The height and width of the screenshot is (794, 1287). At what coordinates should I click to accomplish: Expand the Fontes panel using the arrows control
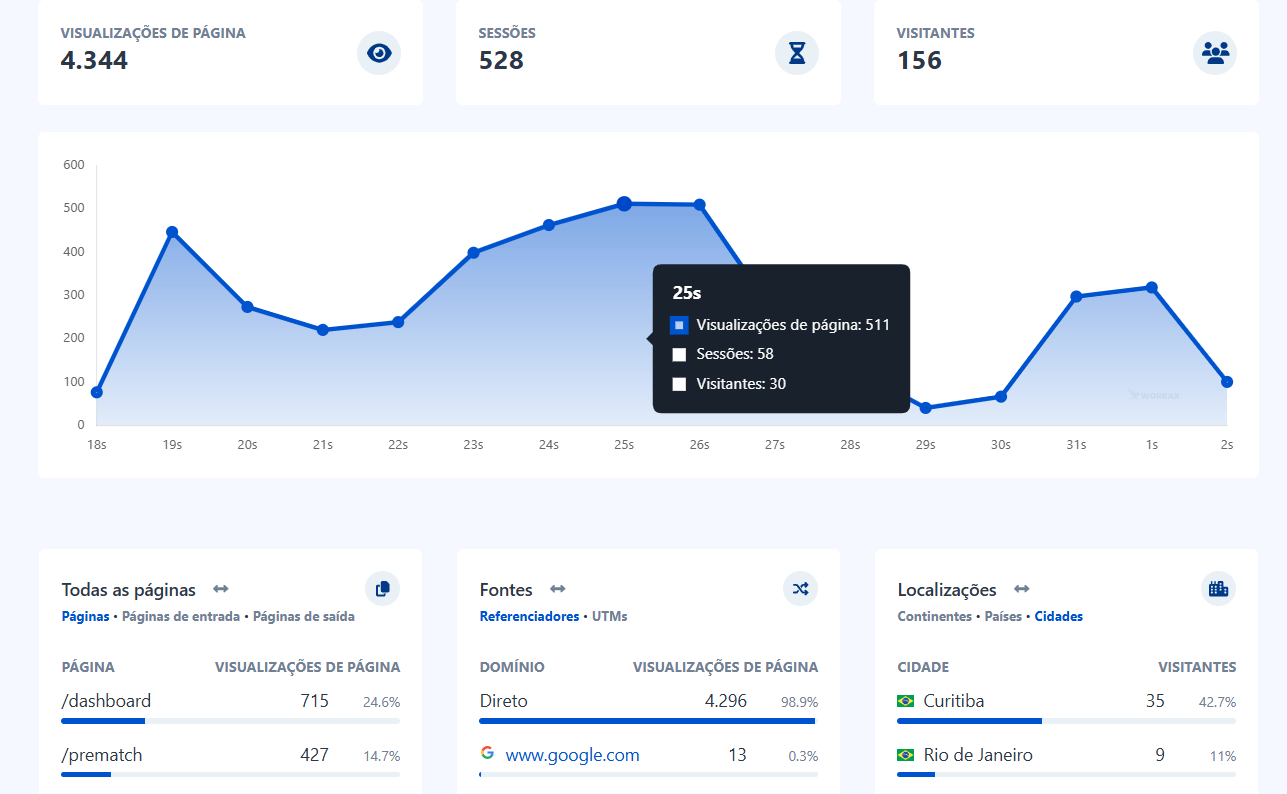[557, 589]
